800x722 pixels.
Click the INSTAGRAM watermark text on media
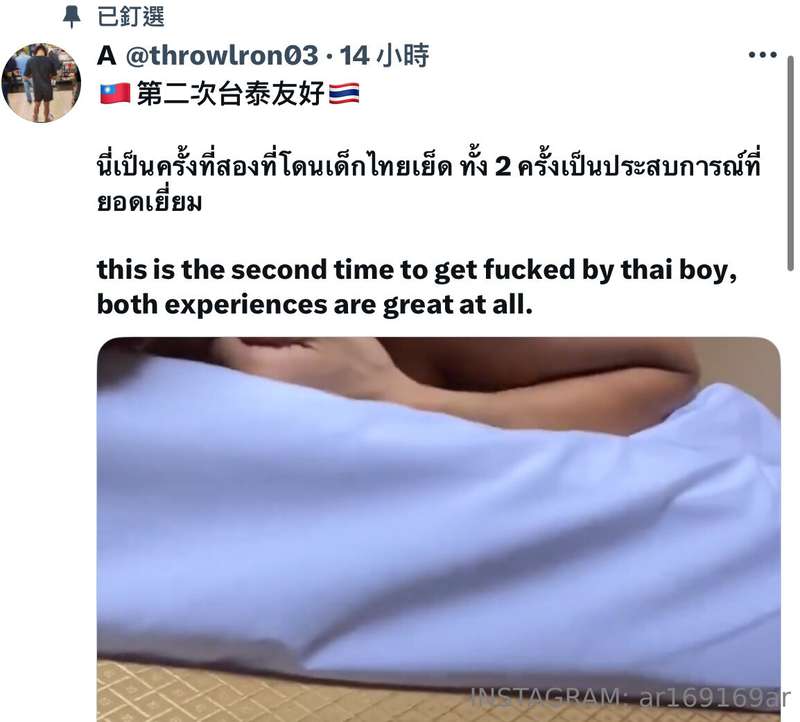(x=545, y=697)
